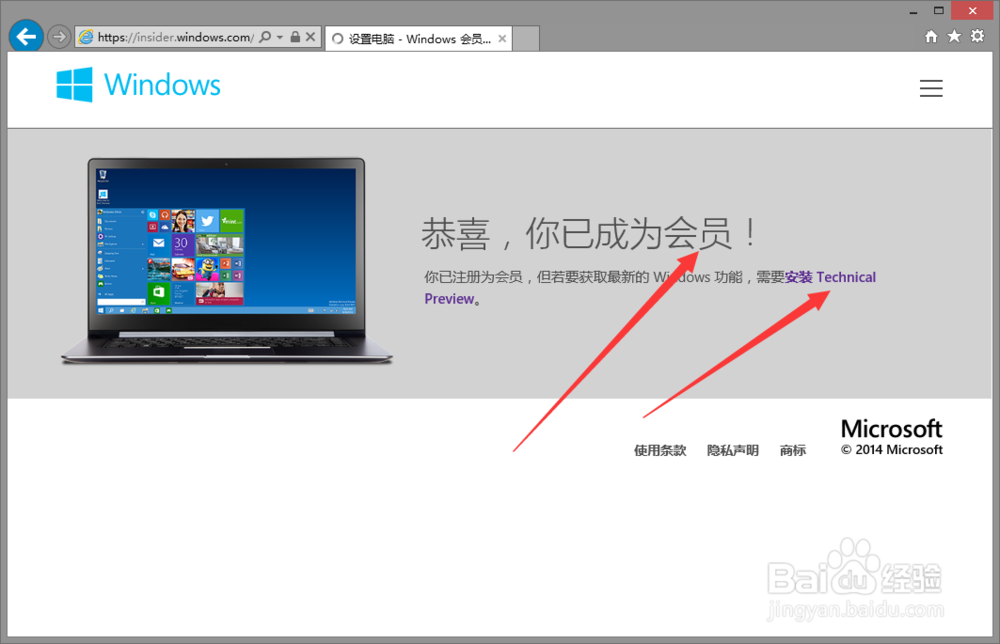This screenshot has width=1000, height=644.
Task: Click the search magnifier in address bar
Action: pyautogui.click(x=265, y=37)
